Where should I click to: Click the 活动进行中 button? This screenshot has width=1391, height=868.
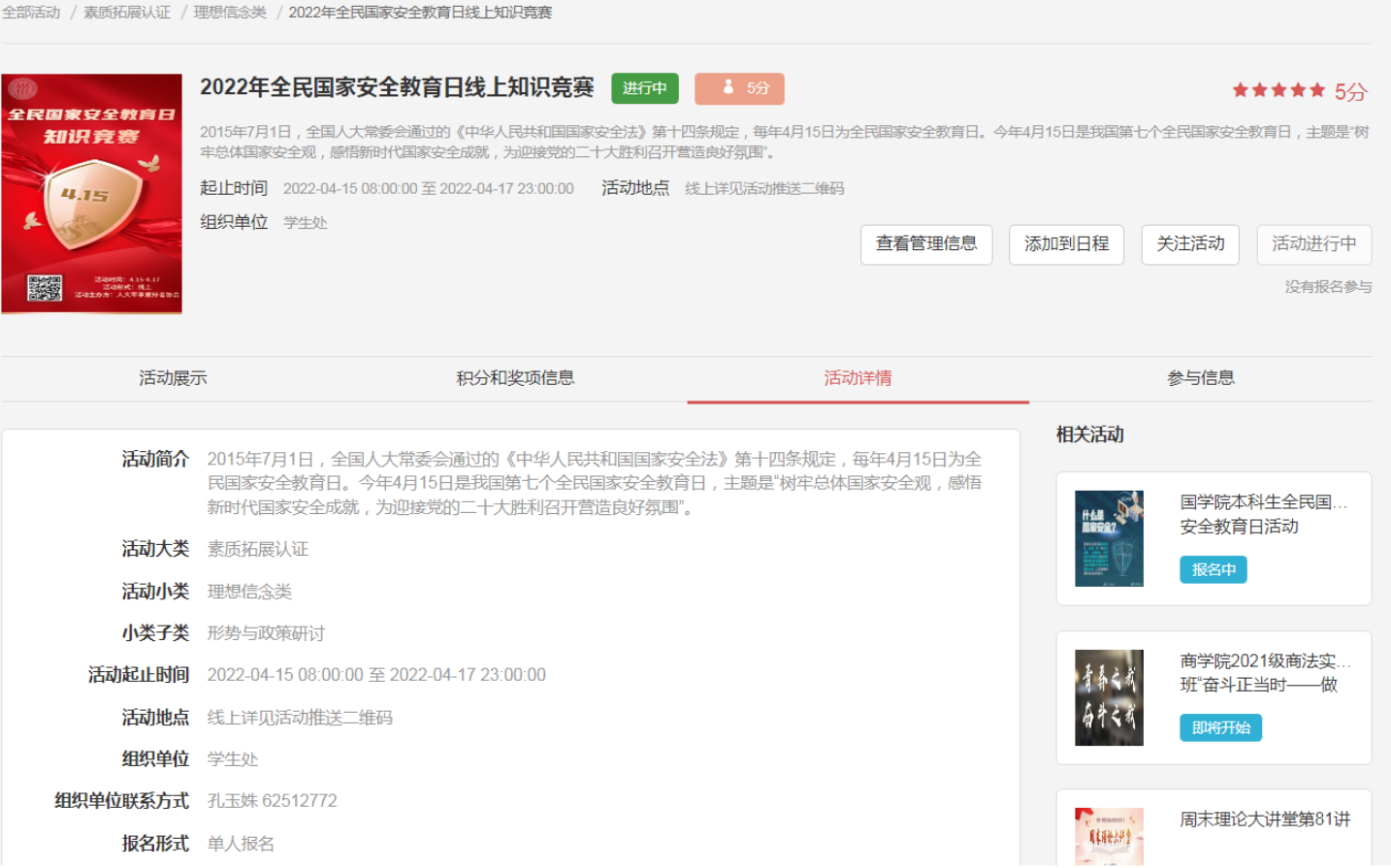[1314, 244]
